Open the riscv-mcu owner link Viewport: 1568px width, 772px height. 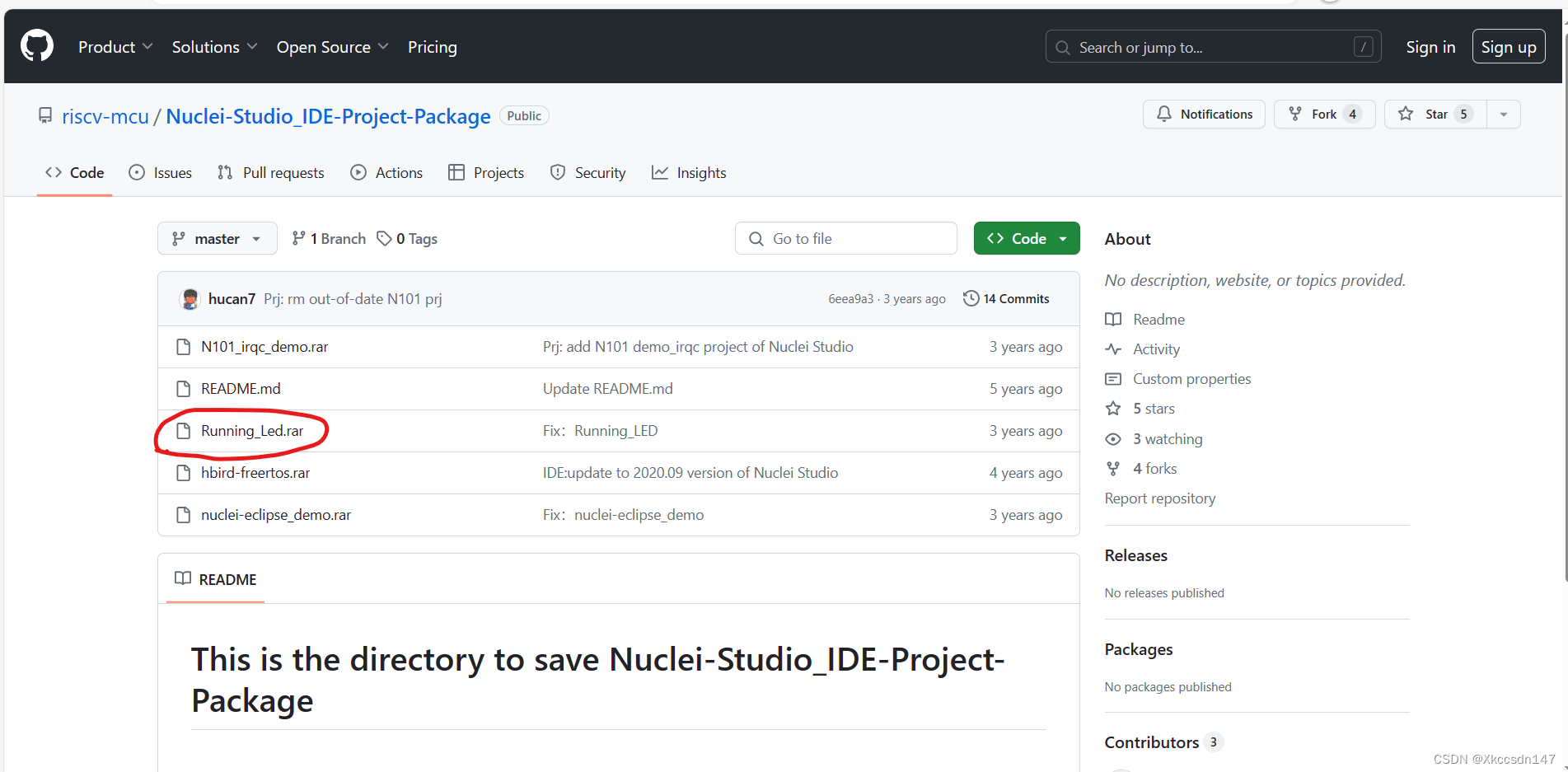click(105, 116)
